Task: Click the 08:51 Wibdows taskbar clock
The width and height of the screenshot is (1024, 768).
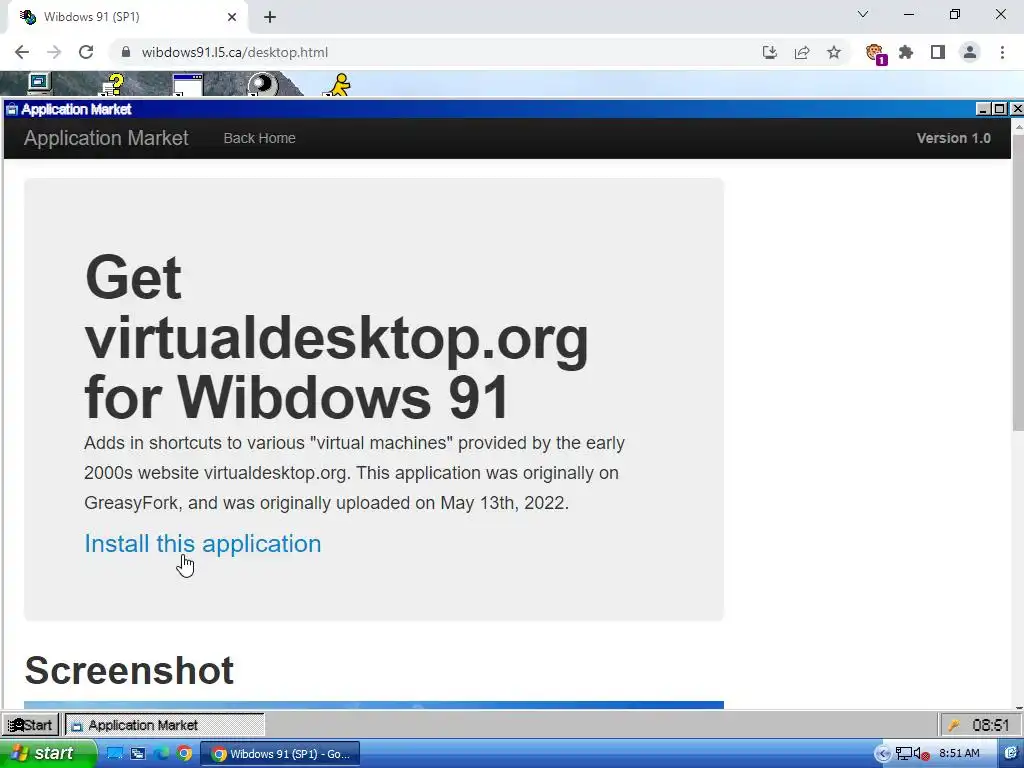Action: pyautogui.click(x=991, y=725)
